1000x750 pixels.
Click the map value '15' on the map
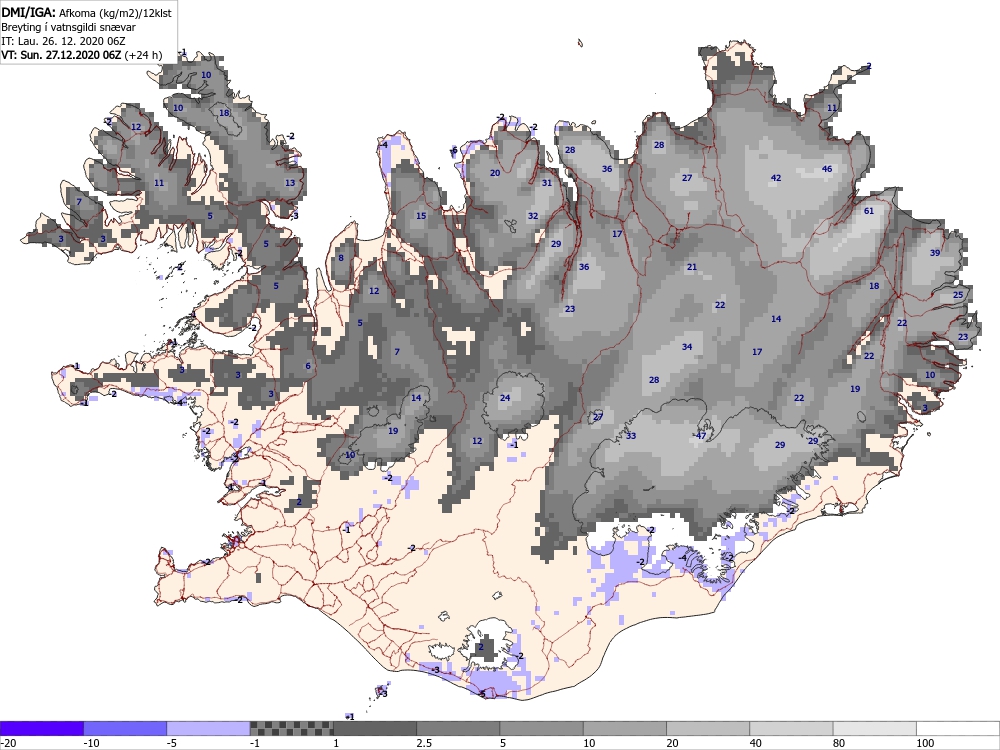[421, 216]
